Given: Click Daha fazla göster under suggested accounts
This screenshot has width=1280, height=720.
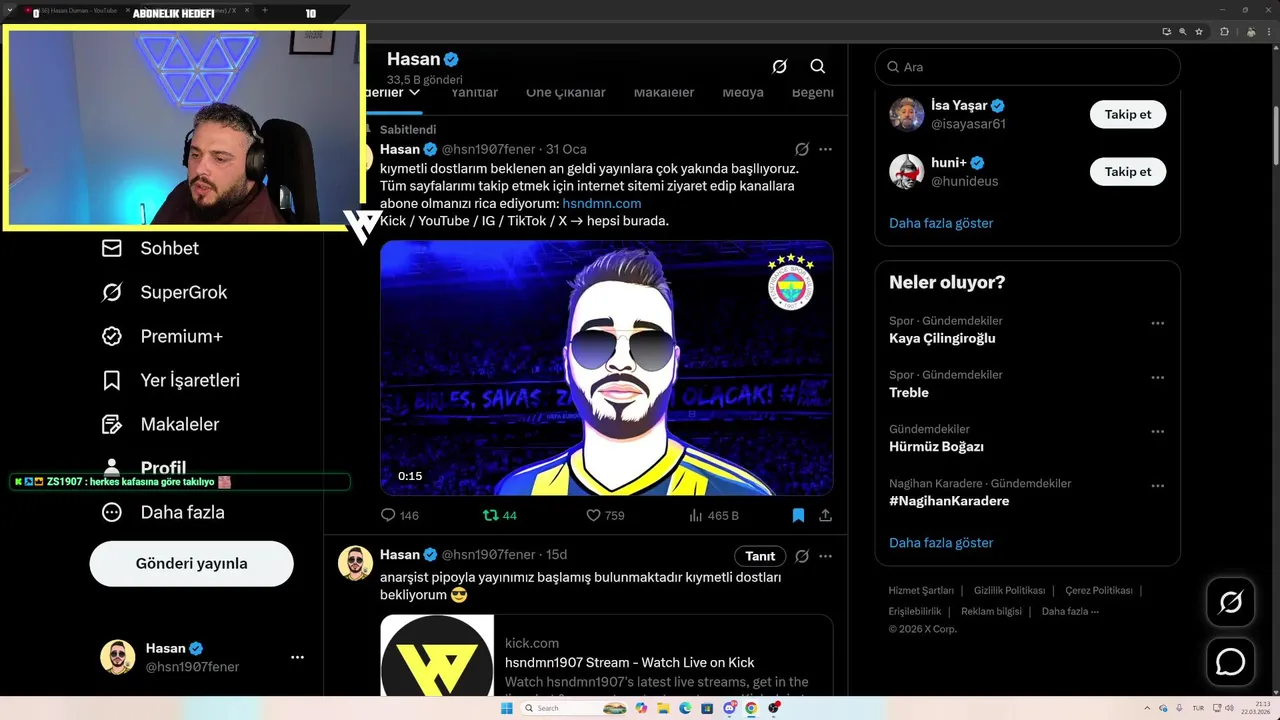Looking at the screenshot, I should [x=941, y=223].
